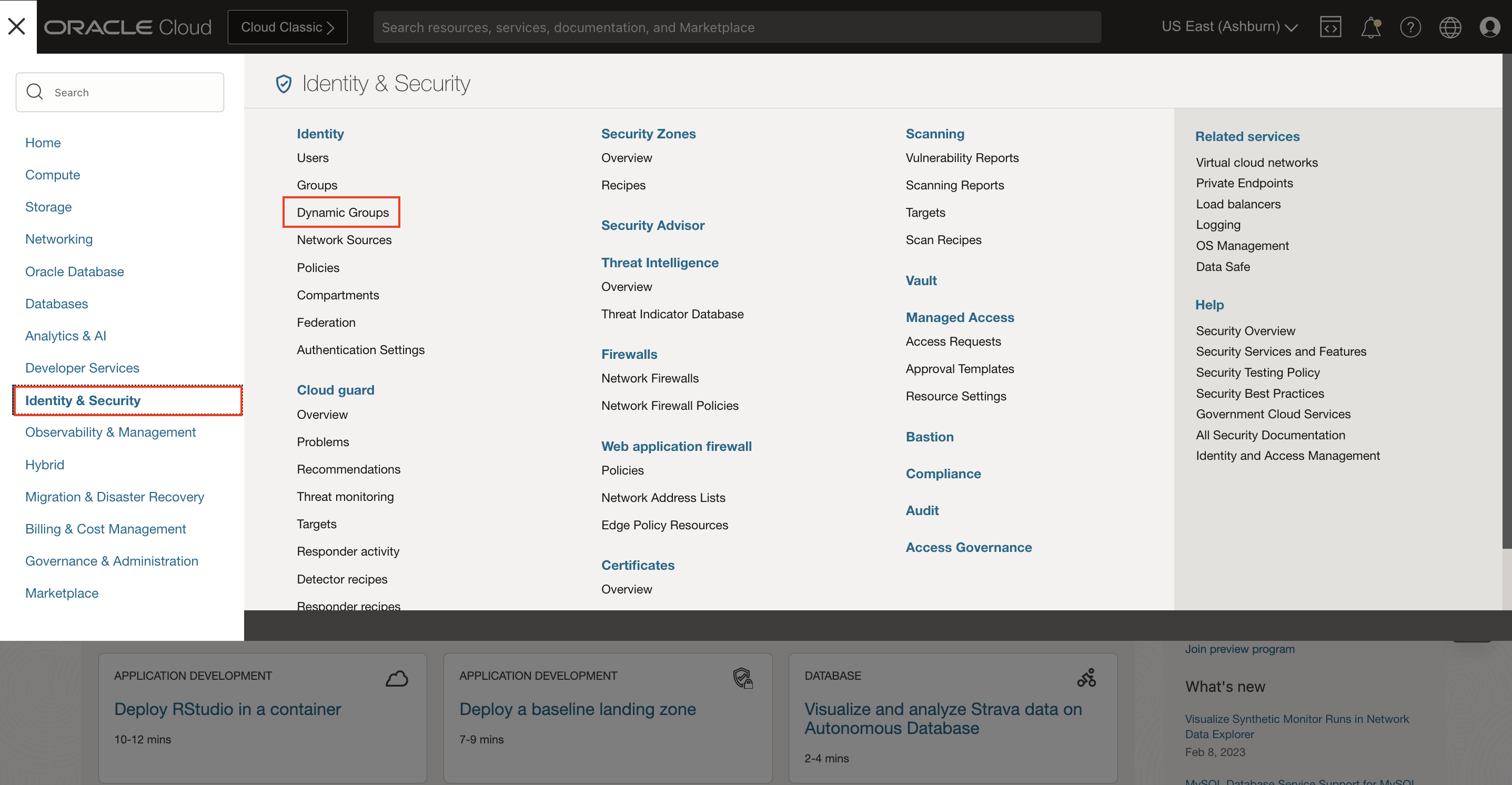1512x785 pixels.
Task: Open Access Requests under Managed Access
Action: [x=953, y=341]
